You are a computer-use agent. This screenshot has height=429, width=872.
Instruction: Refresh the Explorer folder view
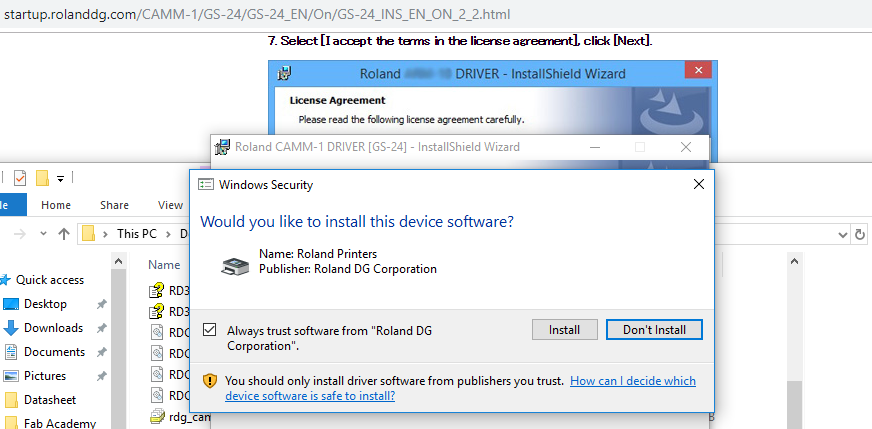coord(860,235)
